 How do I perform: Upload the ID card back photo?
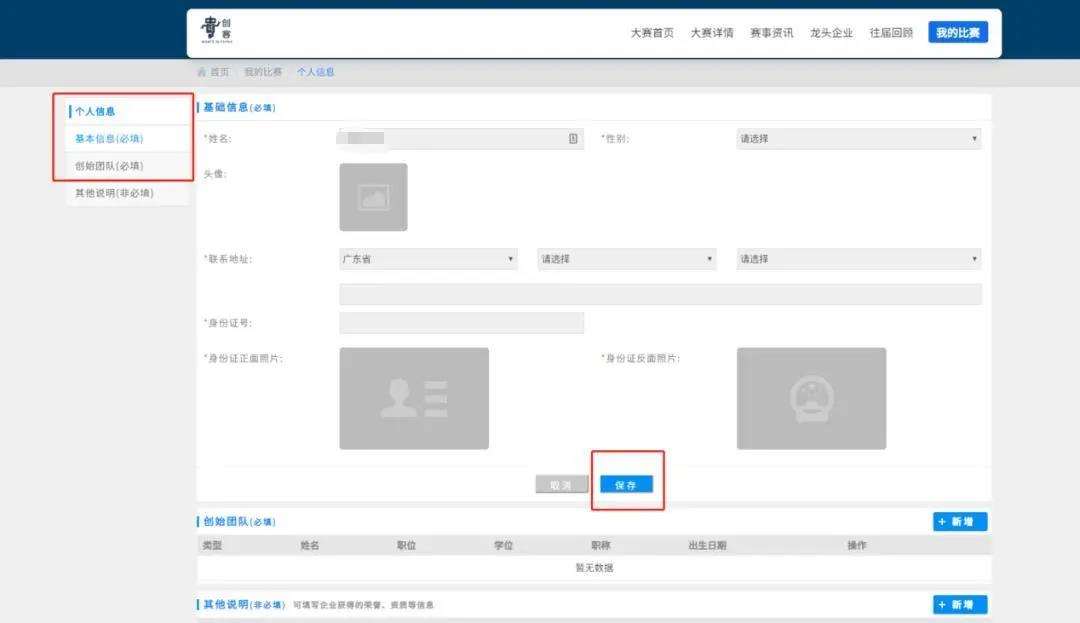[x=811, y=398]
